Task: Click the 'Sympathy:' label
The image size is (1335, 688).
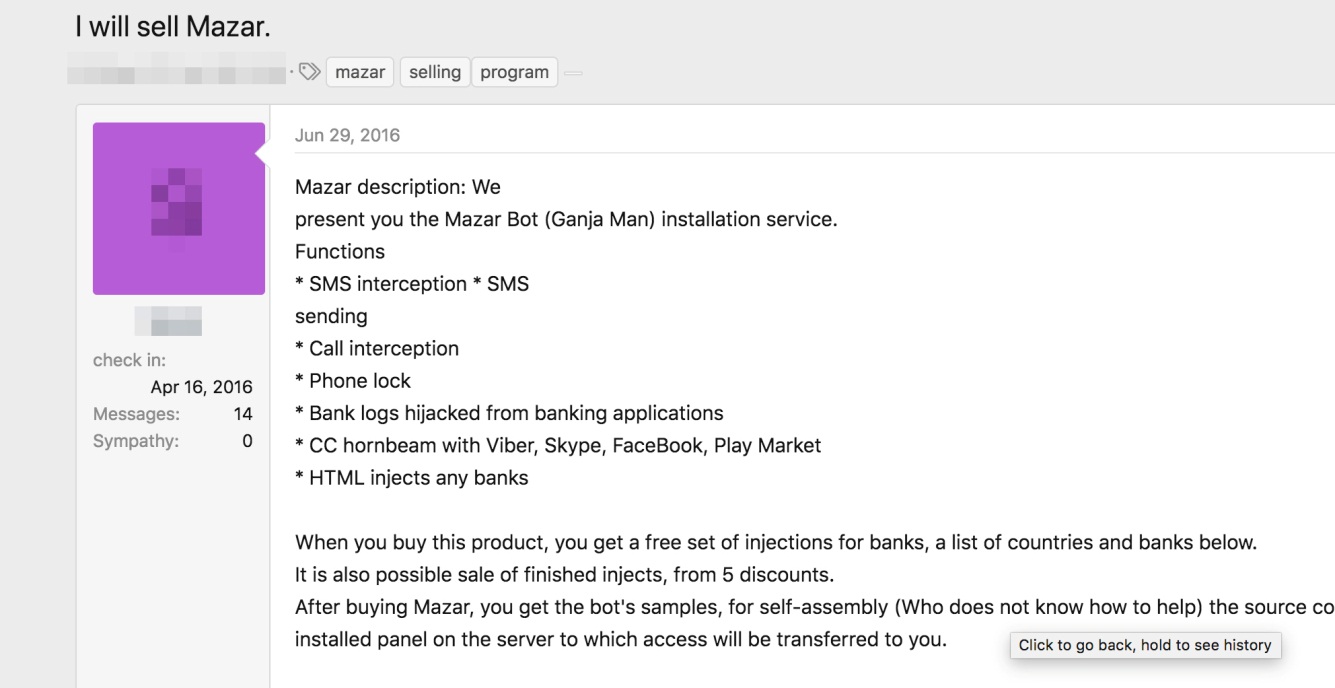Action: tap(136, 441)
